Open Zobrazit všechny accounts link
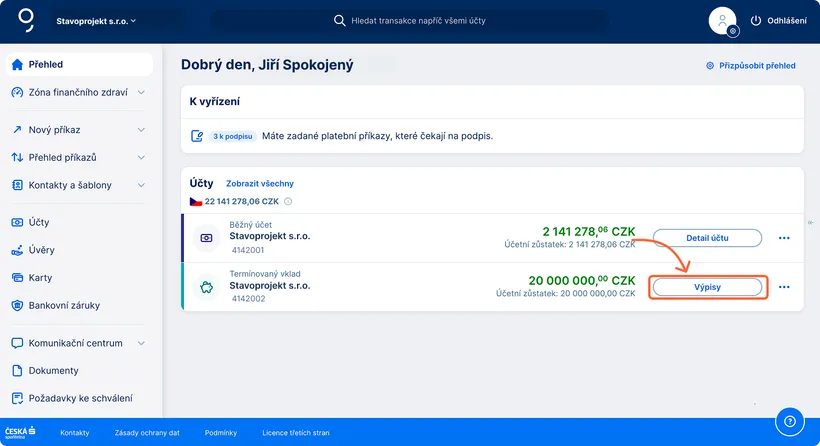820x446 pixels. click(260, 184)
